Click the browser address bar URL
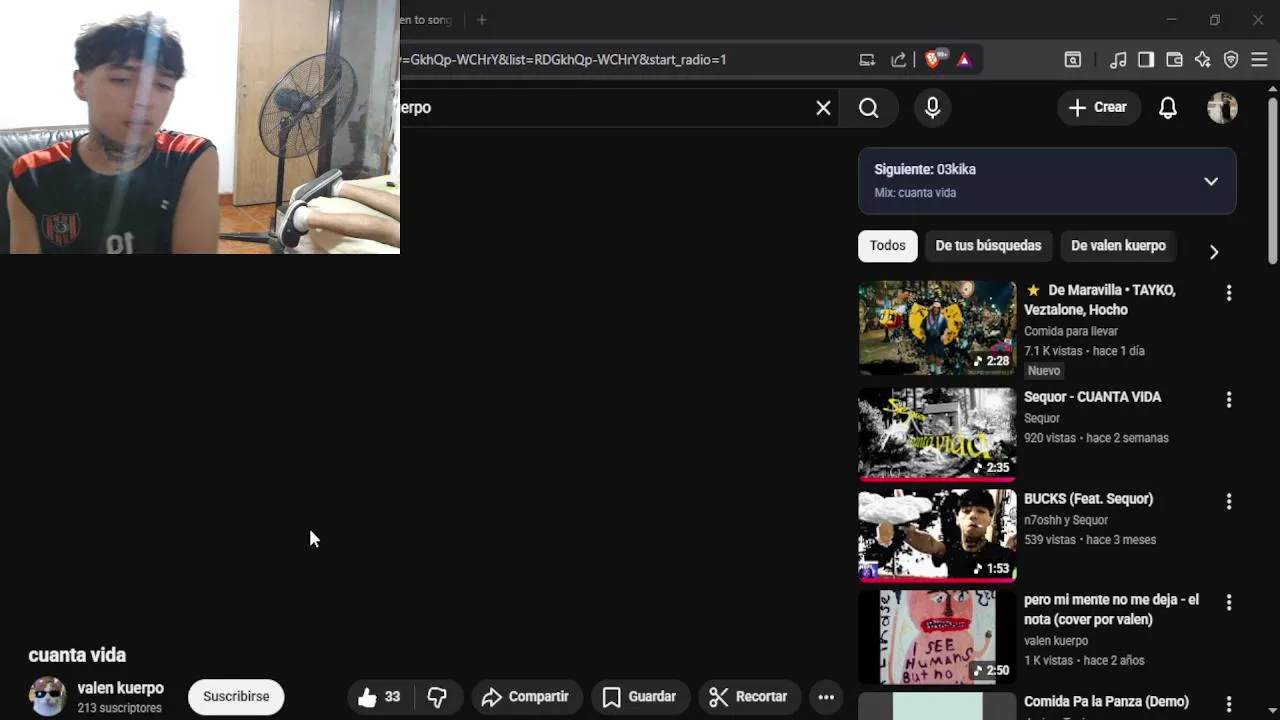Screen dimensions: 1280x720 pyautogui.click(x=562, y=60)
